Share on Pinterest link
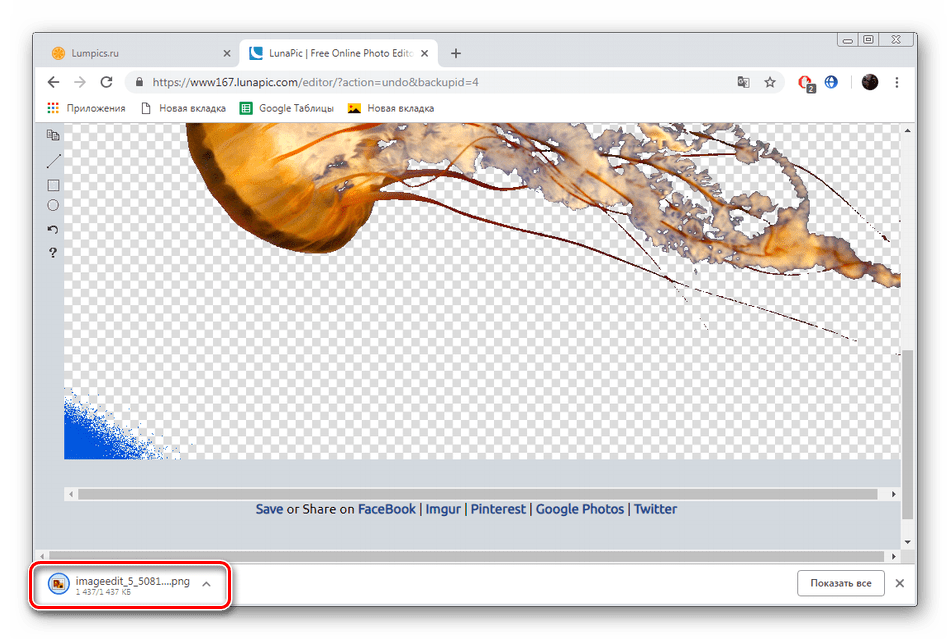This screenshot has height=639, width=950. [x=498, y=509]
